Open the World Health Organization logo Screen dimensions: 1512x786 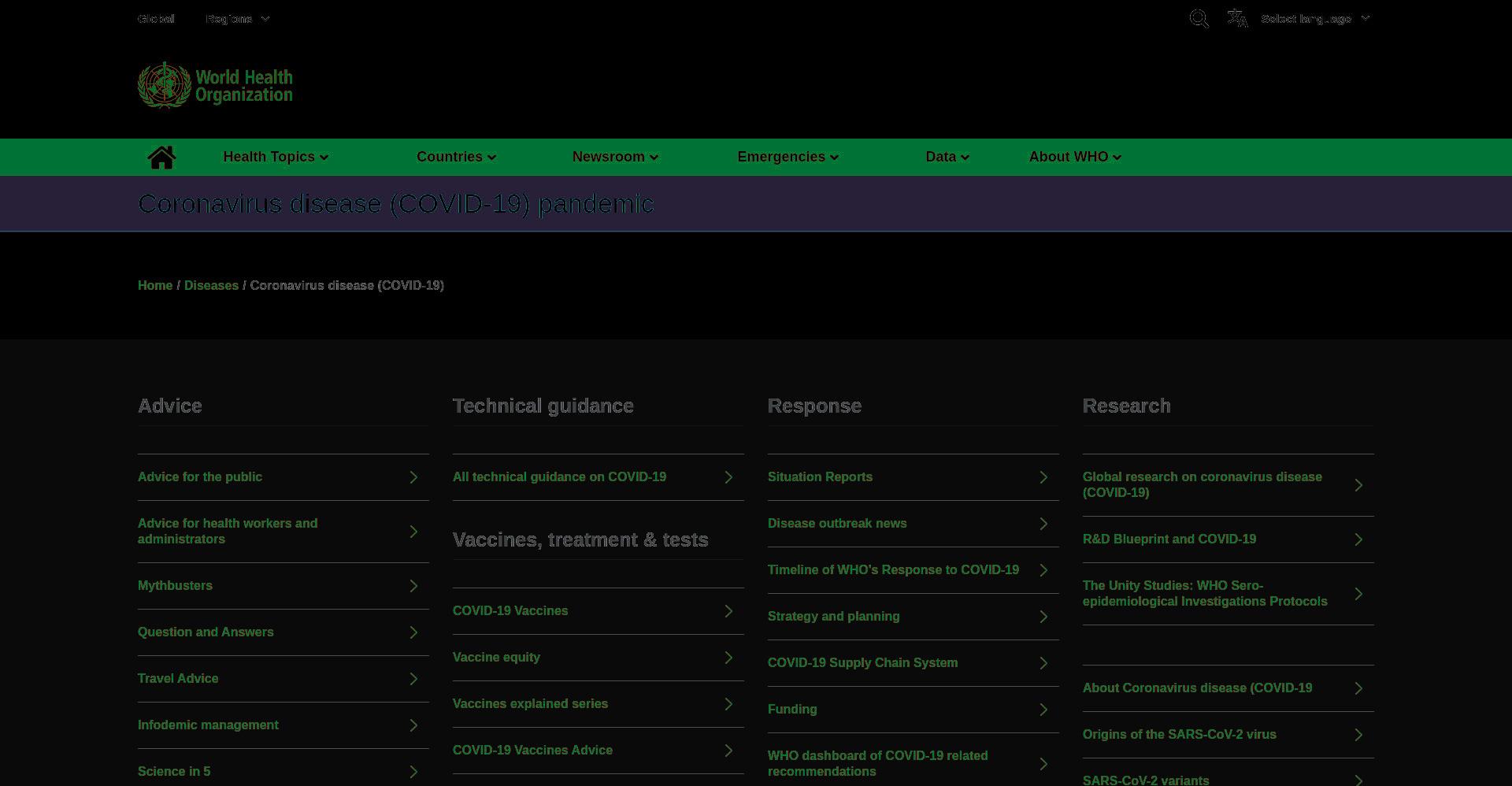pyautogui.click(x=215, y=85)
